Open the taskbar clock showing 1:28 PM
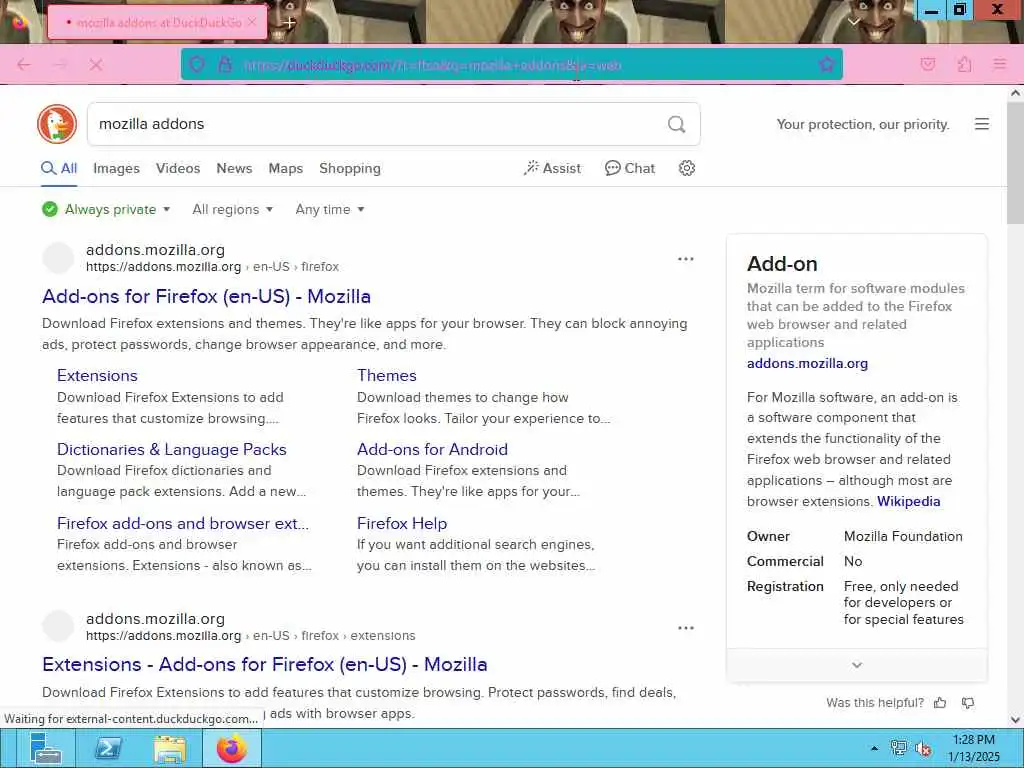The width and height of the screenshot is (1024, 768). (974, 748)
